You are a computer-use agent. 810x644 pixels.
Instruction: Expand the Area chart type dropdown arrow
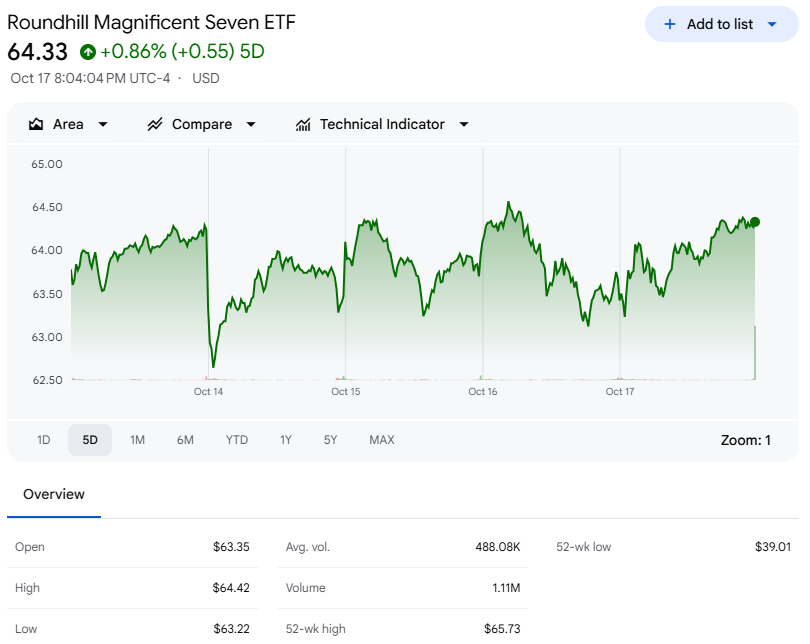[103, 124]
